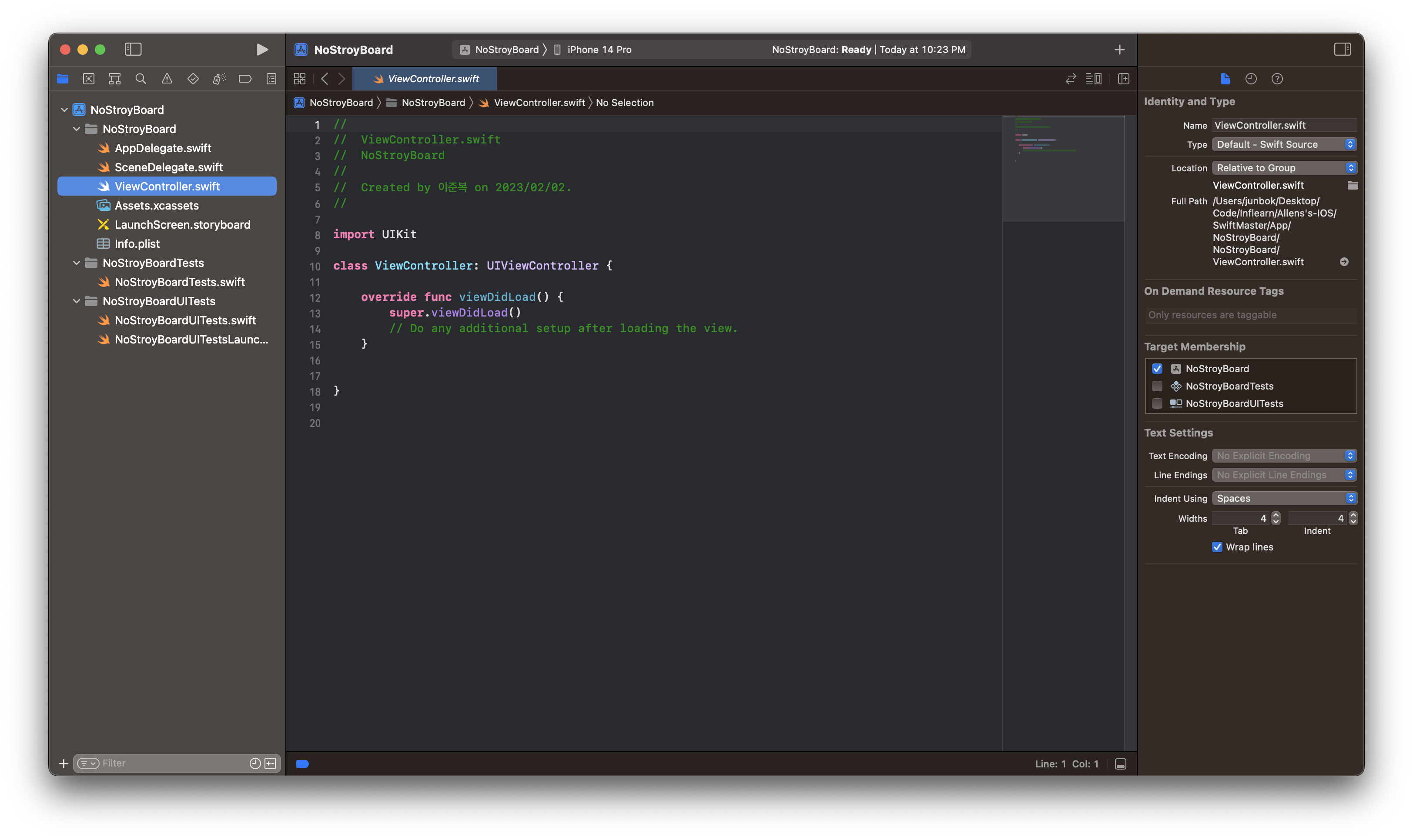Open filter options menu in navigator
Screen dimensions: 1413x840
pyautogui.click(x=88, y=763)
